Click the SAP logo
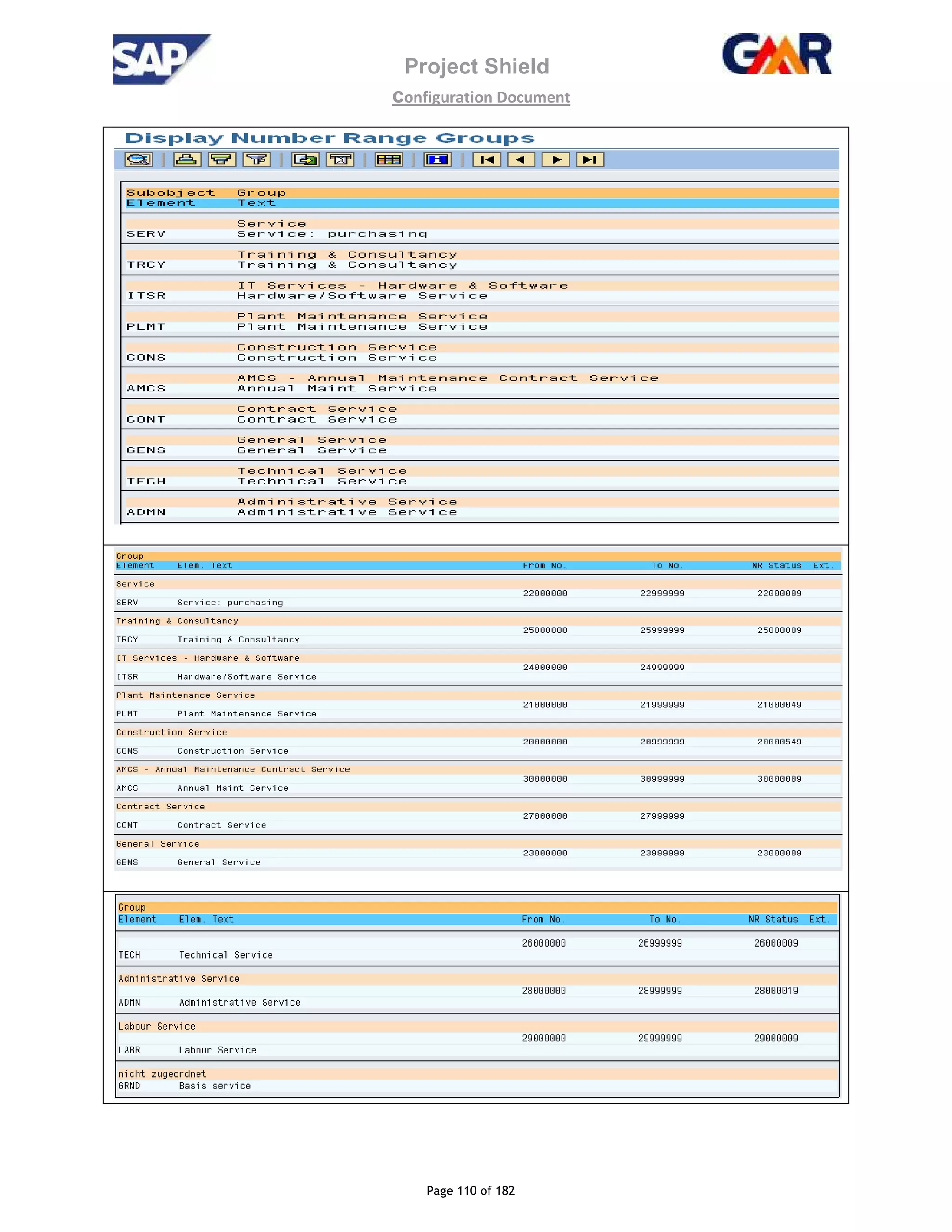 tap(162, 59)
